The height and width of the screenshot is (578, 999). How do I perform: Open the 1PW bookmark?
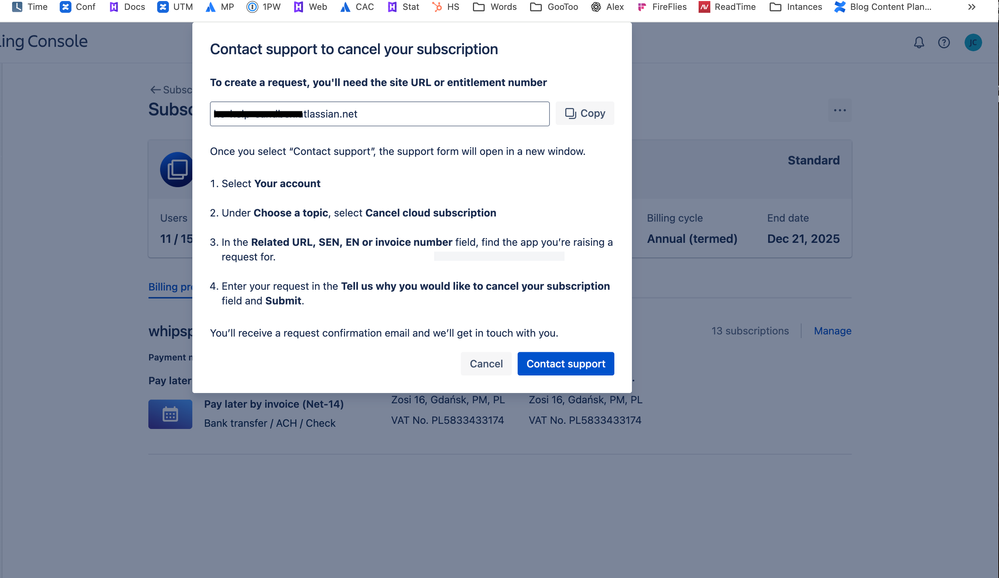(x=263, y=7)
